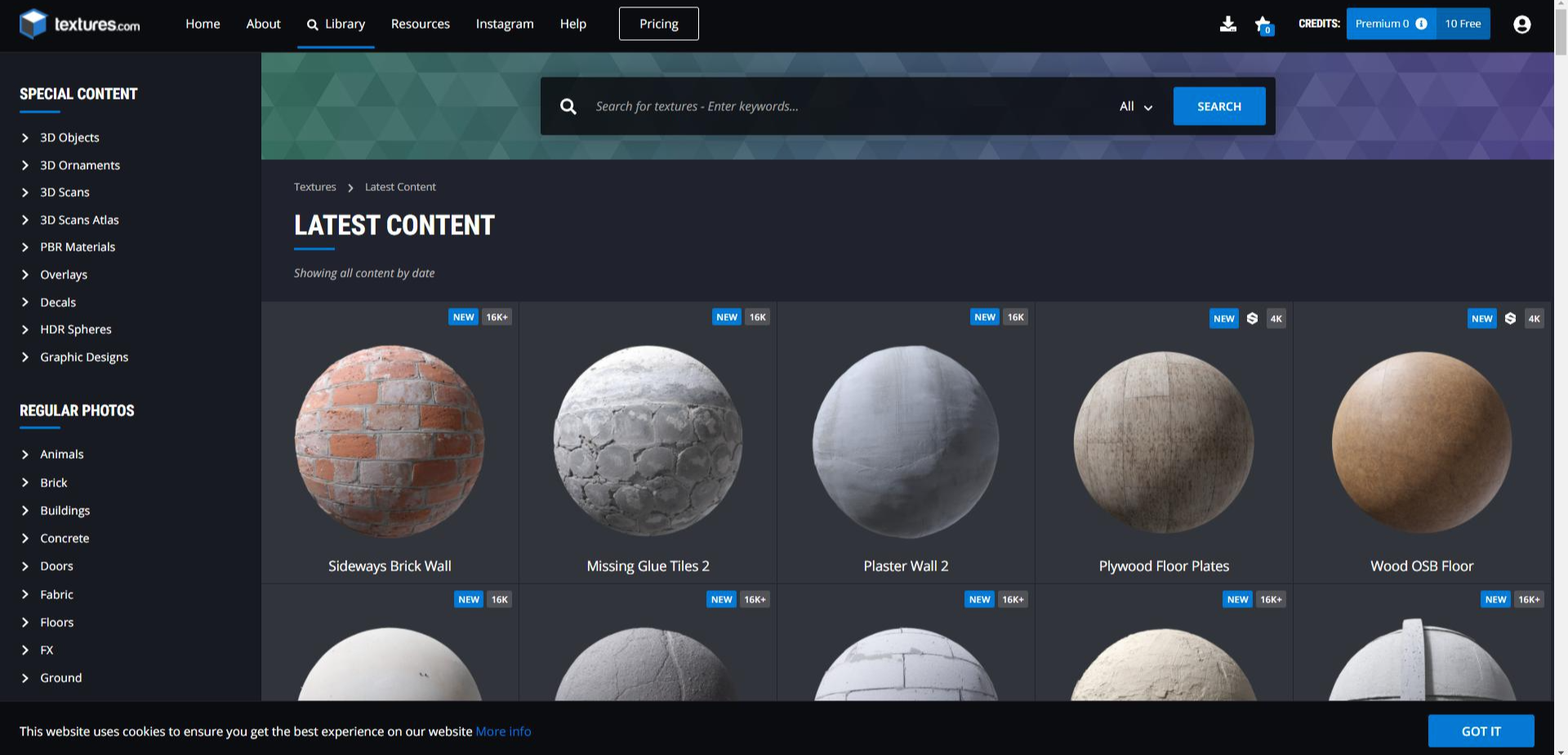This screenshot has width=1568, height=755.
Task: Click 4K badge on Plywood Floor Plates
Action: (1276, 318)
